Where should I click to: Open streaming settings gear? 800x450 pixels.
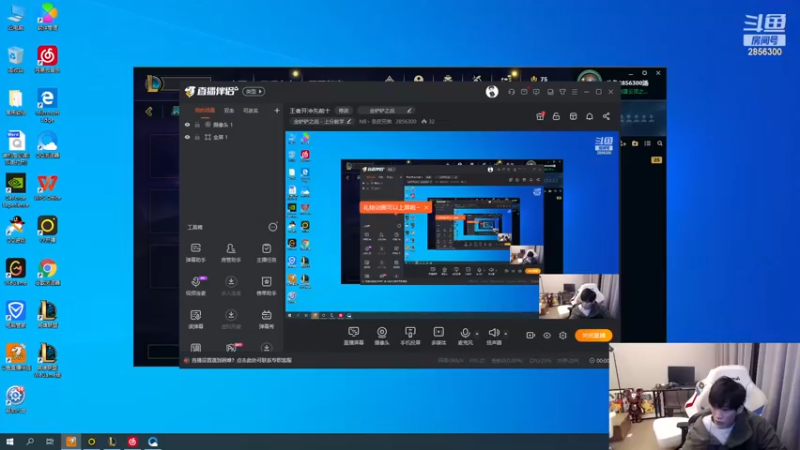[563, 335]
